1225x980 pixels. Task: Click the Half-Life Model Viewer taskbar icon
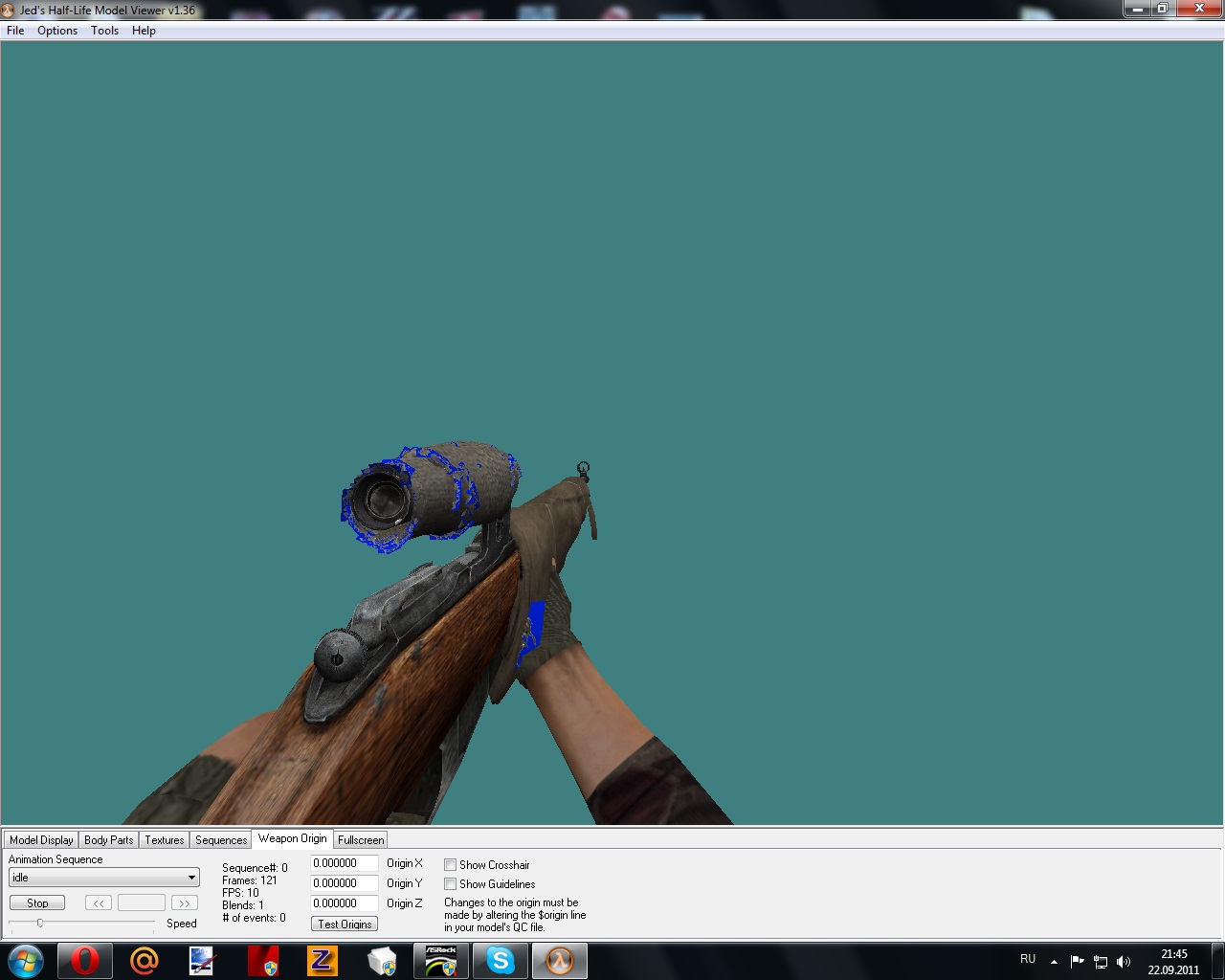[x=560, y=960]
